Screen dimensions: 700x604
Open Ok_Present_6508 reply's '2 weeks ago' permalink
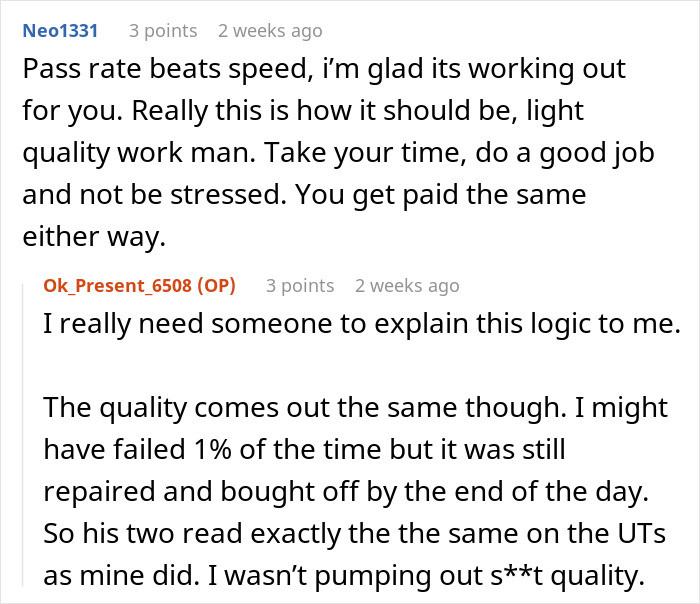tap(407, 286)
